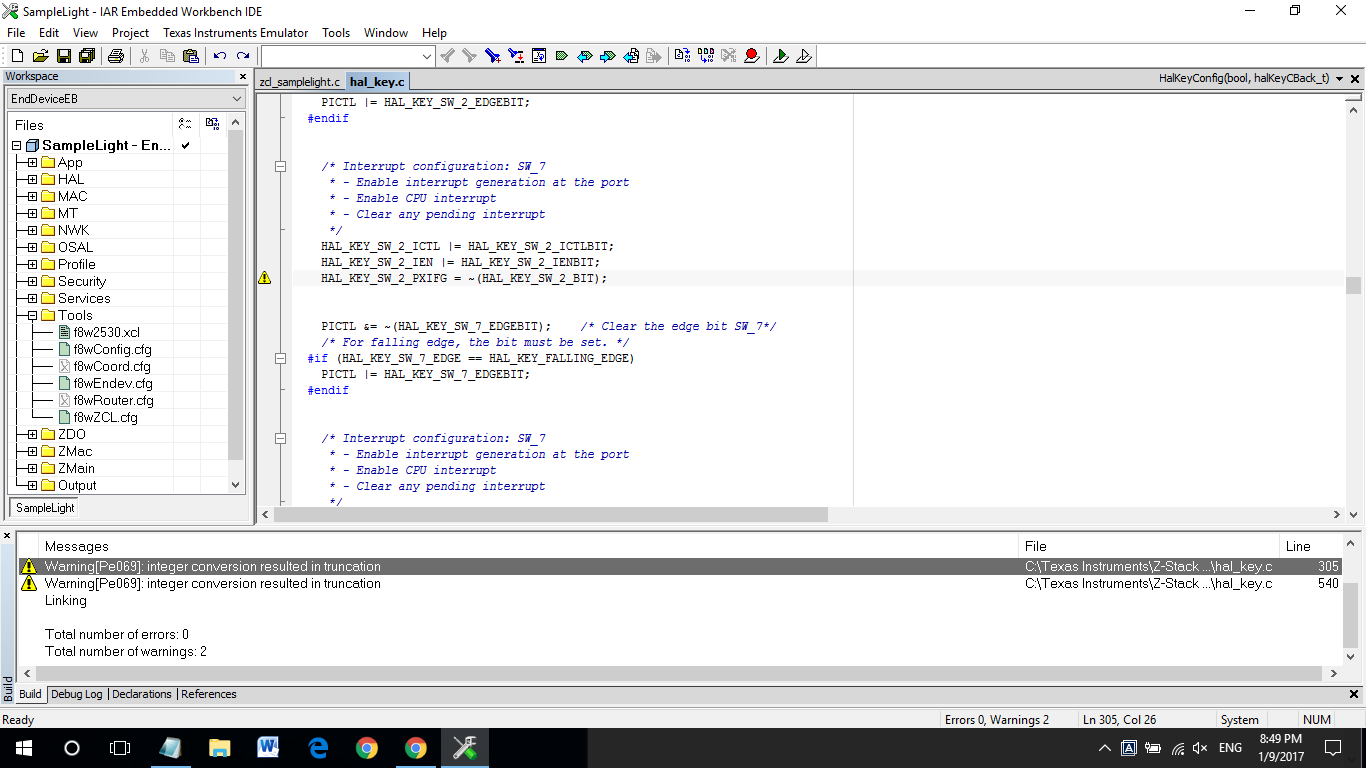
Task: Open the Project menu
Action: [x=130, y=33]
